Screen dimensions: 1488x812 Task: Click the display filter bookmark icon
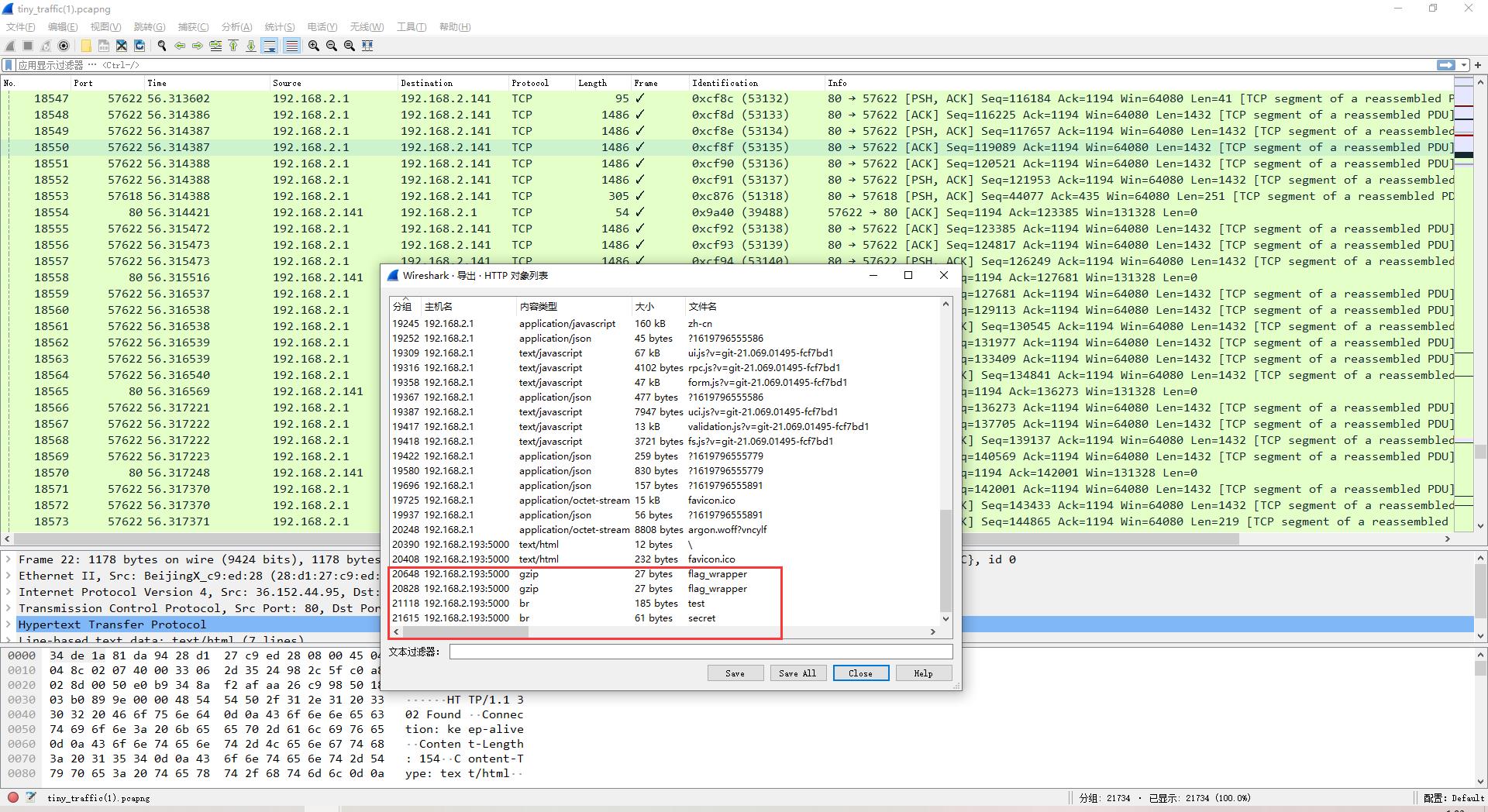[x=9, y=65]
